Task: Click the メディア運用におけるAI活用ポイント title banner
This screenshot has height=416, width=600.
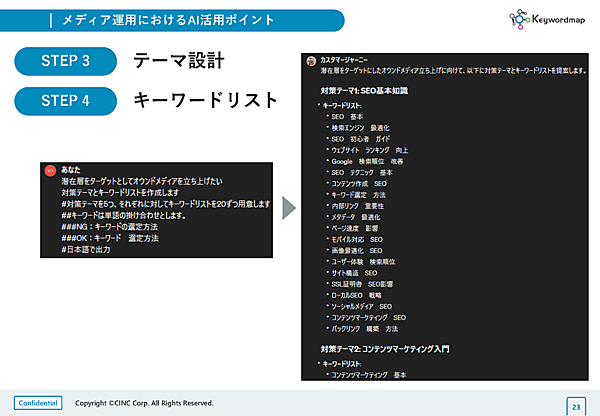Action: [180, 19]
